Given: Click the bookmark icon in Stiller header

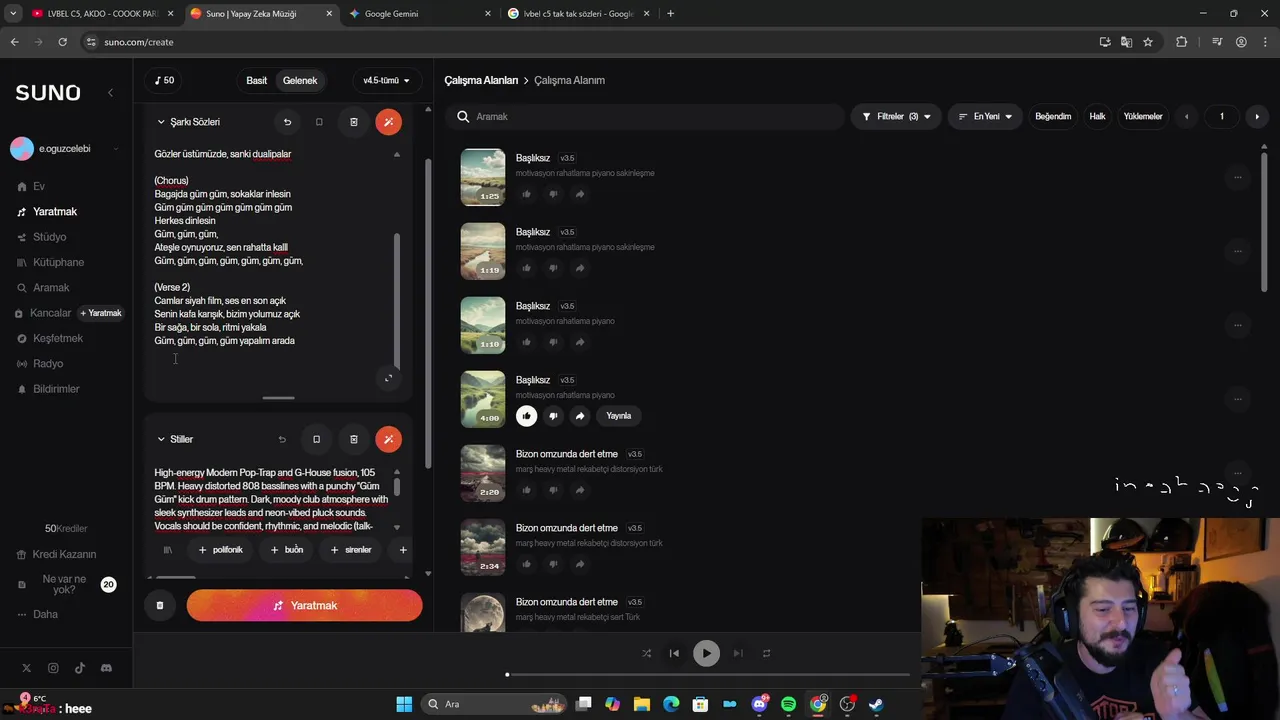Looking at the screenshot, I should click(x=316, y=439).
